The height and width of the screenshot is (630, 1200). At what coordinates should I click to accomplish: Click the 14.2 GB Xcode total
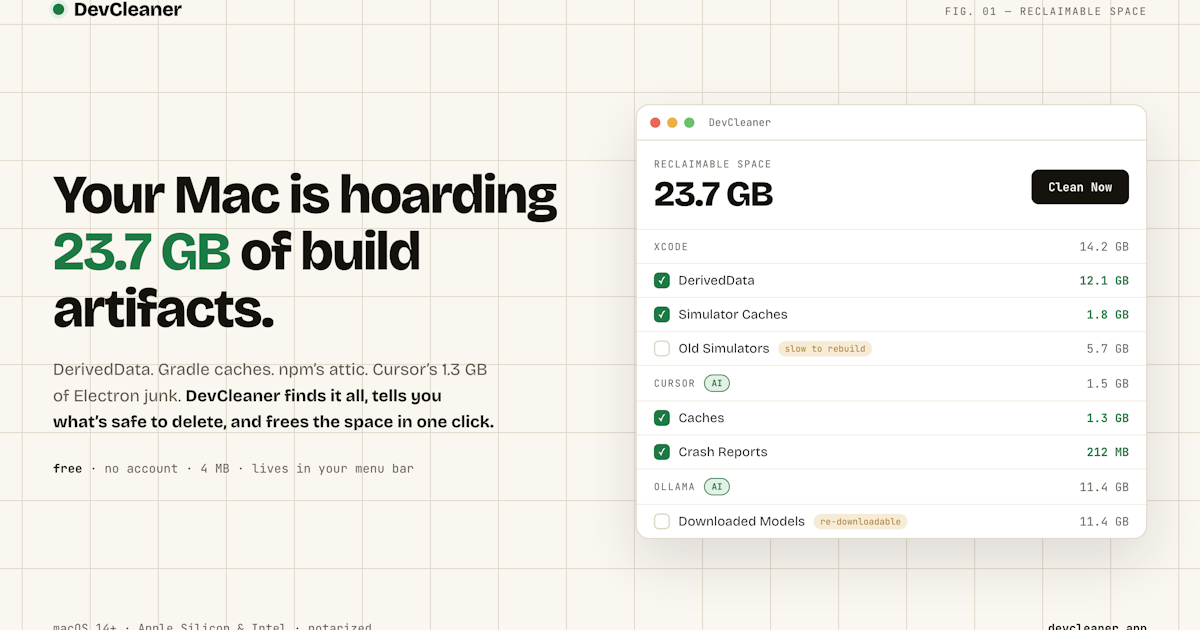1104,247
